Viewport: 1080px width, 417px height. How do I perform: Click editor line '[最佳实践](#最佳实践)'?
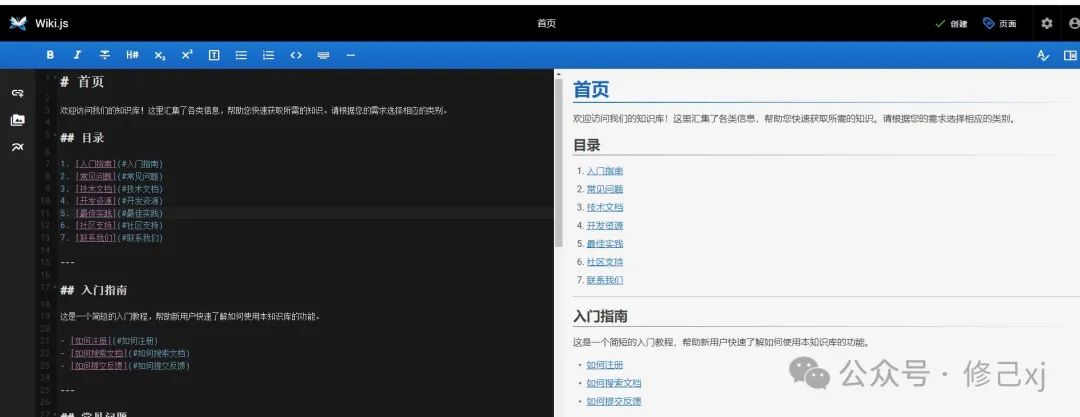click(x=118, y=214)
